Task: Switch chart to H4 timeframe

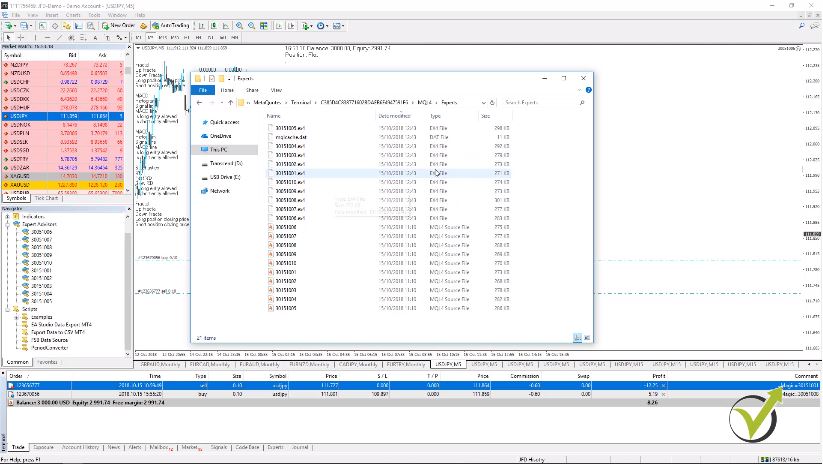Action: click(198, 38)
